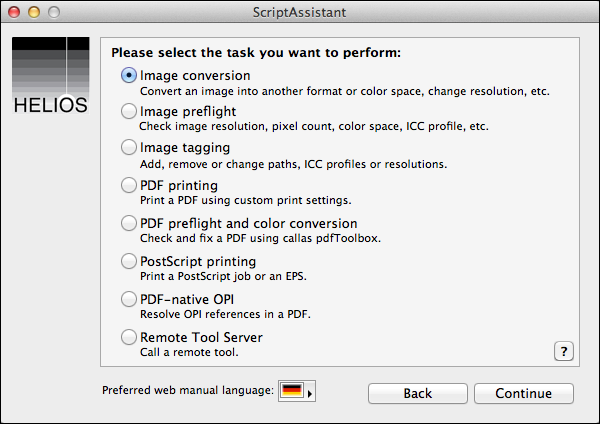Image resolution: width=600 pixels, height=424 pixels.
Task: Select PDF preflight and color conversion radio
Action: pos(129,223)
